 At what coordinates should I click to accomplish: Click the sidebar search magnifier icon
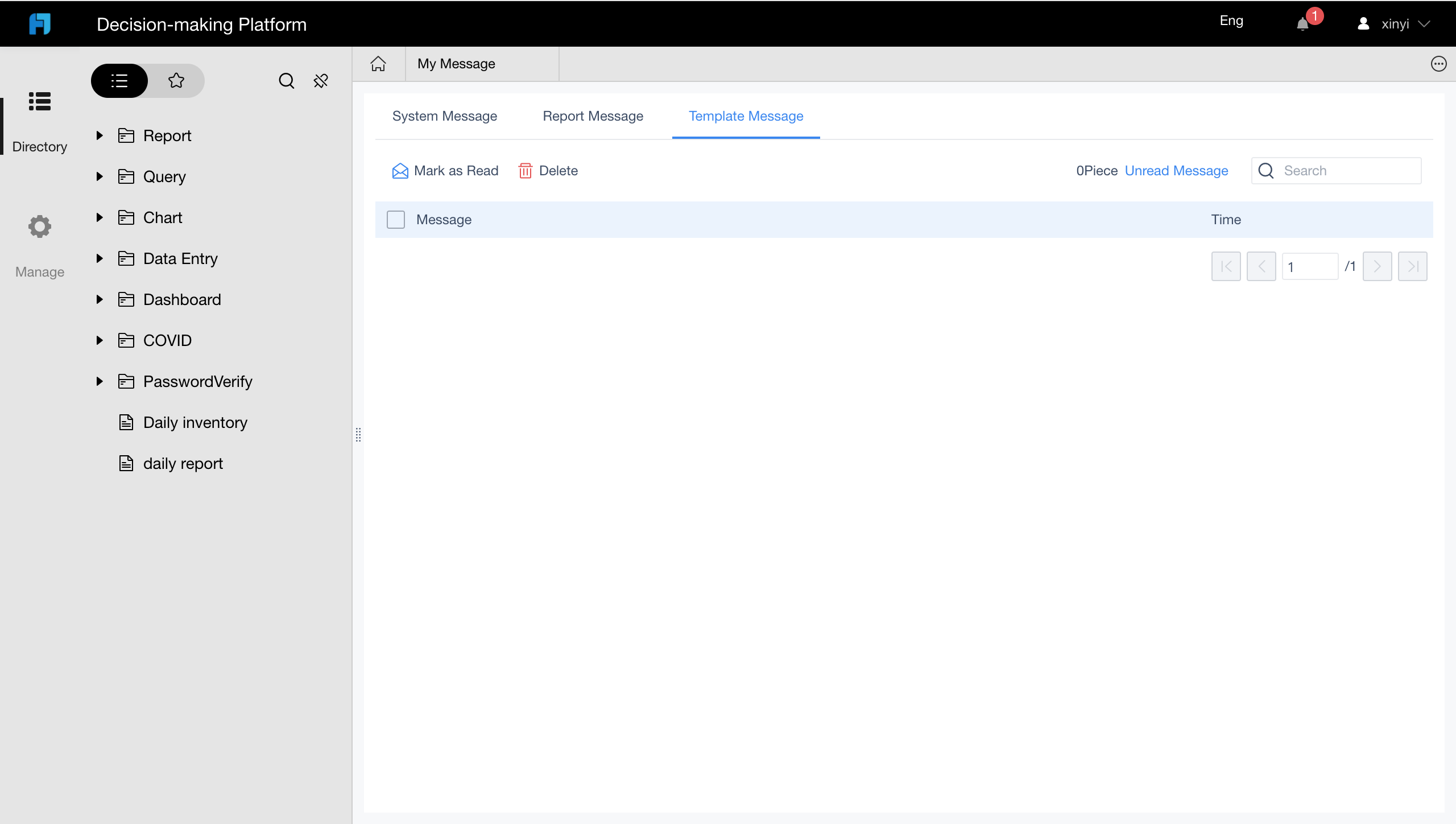tap(286, 81)
